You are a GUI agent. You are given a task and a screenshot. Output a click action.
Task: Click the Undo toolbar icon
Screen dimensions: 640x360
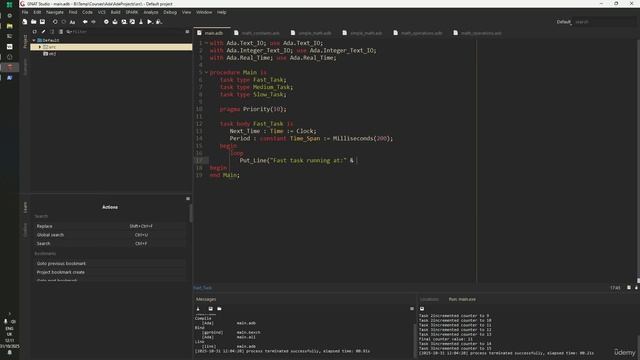click(x=55, y=22)
